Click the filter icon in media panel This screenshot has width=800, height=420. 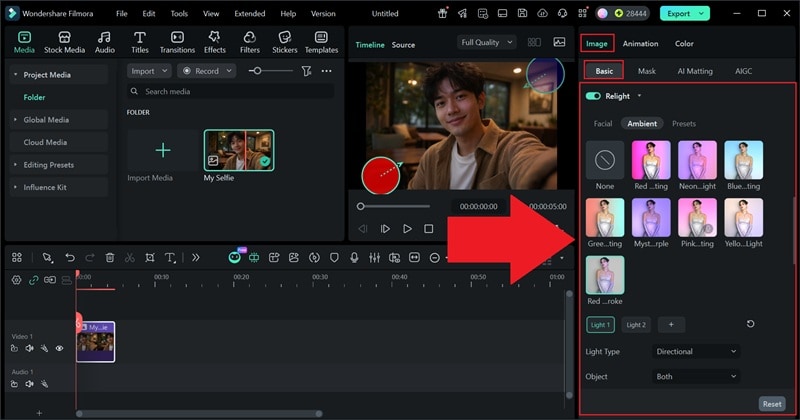pyautogui.click(x=306, y=71)
